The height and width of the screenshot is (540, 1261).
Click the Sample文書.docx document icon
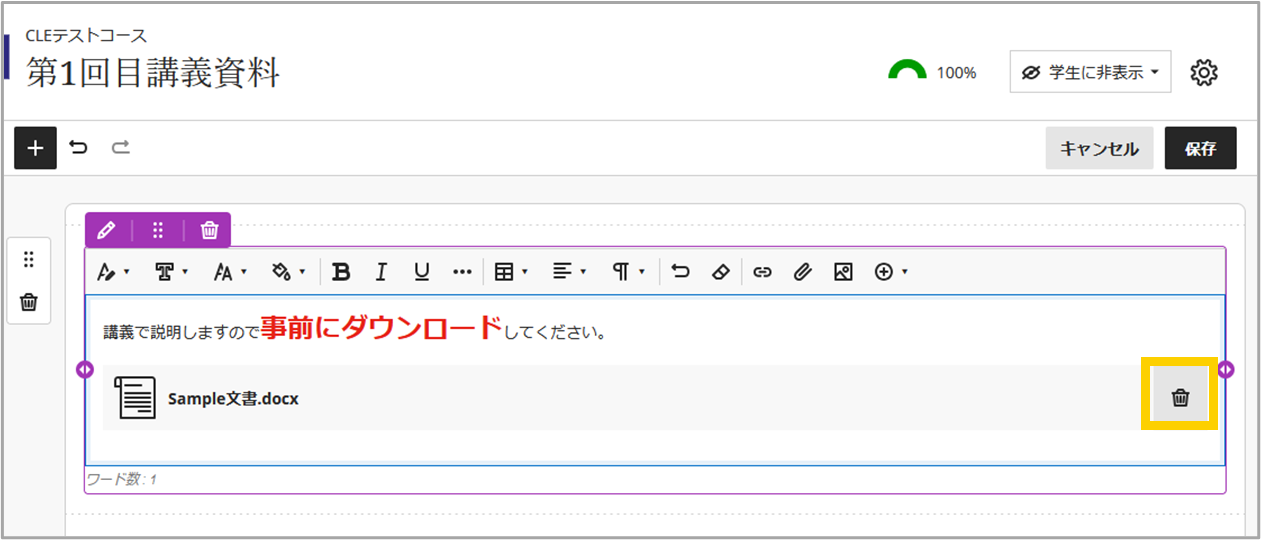pos(135,397)
